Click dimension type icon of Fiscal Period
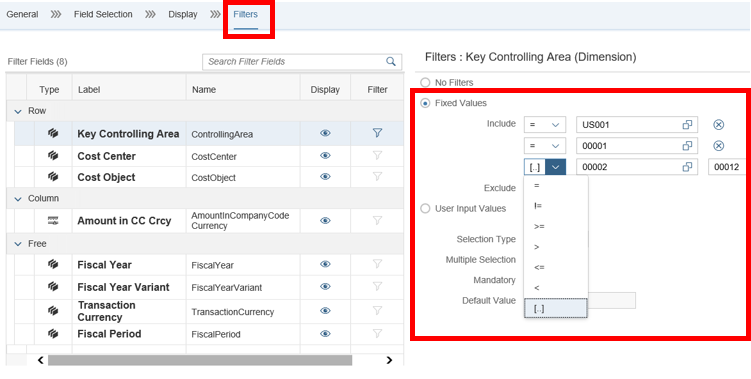 coord(53,333)
